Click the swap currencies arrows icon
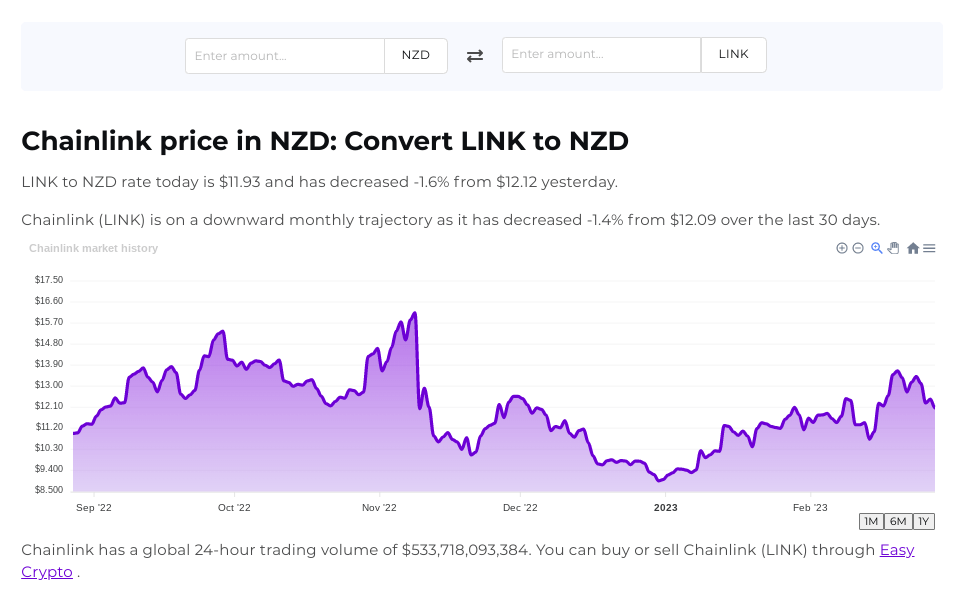Image resolution: width=975 pixels, height=602 pixels. 475,55
